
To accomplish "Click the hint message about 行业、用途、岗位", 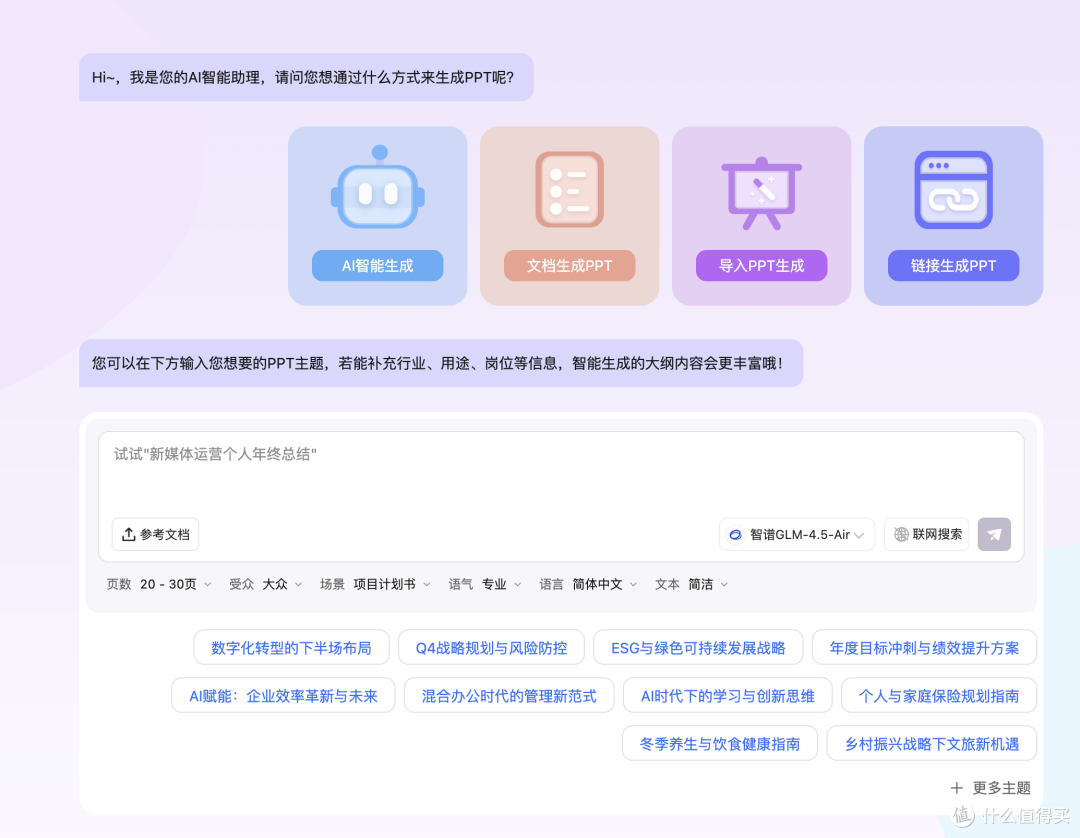I will pyautogui.click(x=442, y=363).
